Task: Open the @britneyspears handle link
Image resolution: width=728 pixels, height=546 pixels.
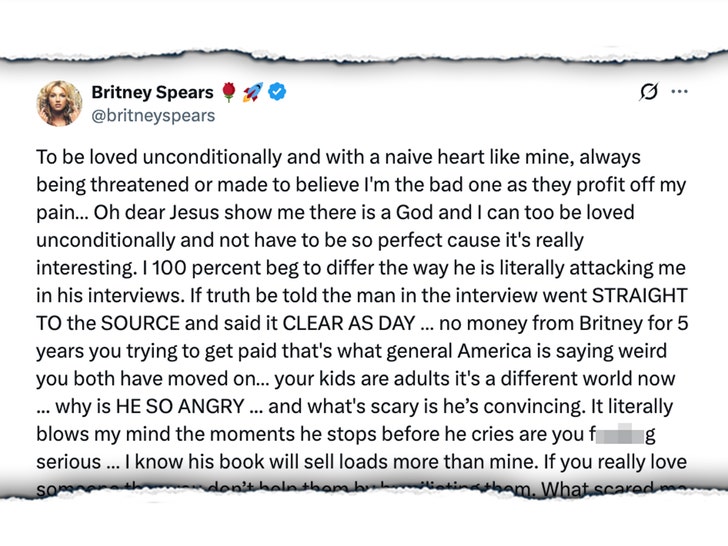Action: tap(153, 115)
